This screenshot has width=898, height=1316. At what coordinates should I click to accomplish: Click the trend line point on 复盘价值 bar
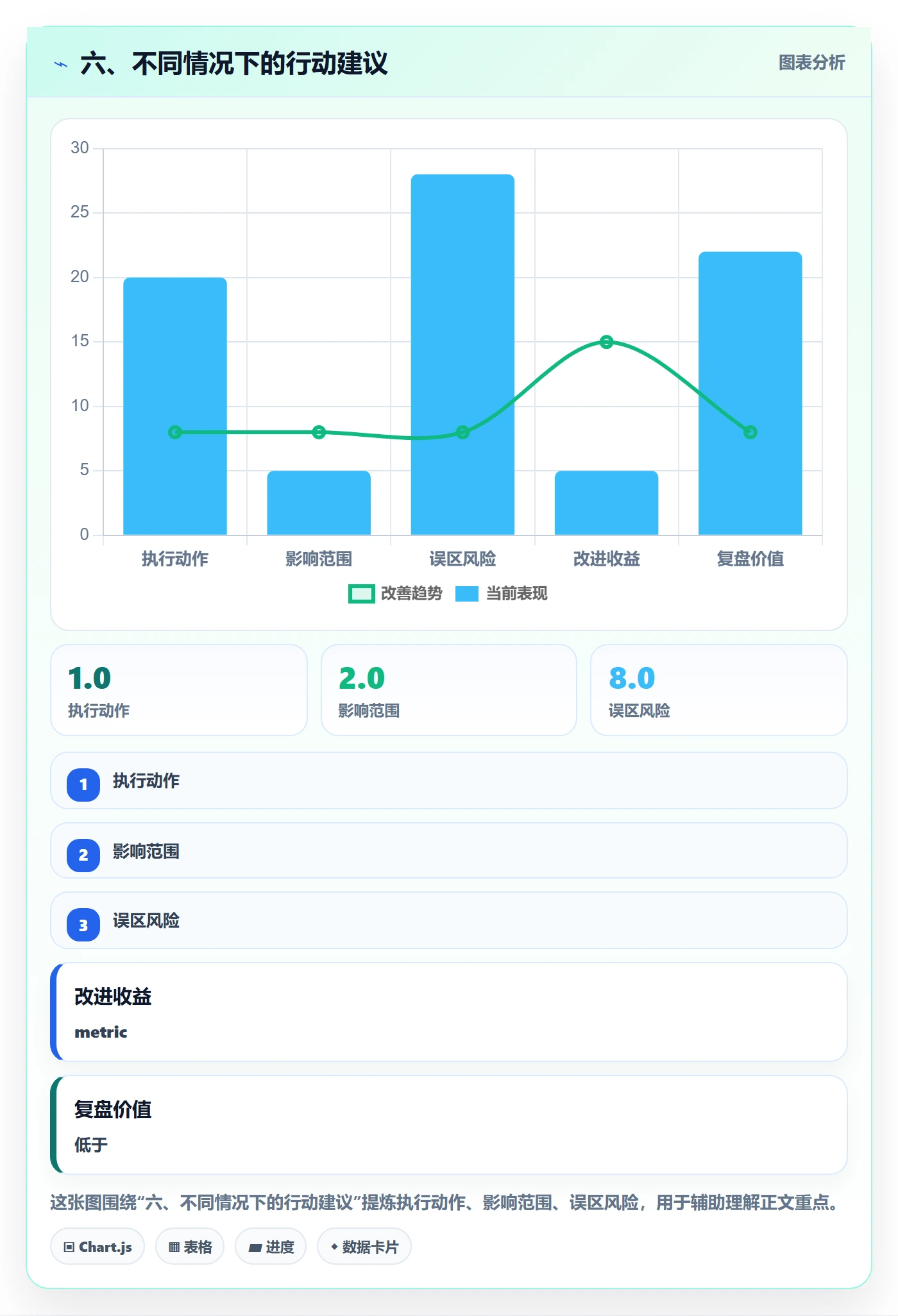(x=750, y=432)
